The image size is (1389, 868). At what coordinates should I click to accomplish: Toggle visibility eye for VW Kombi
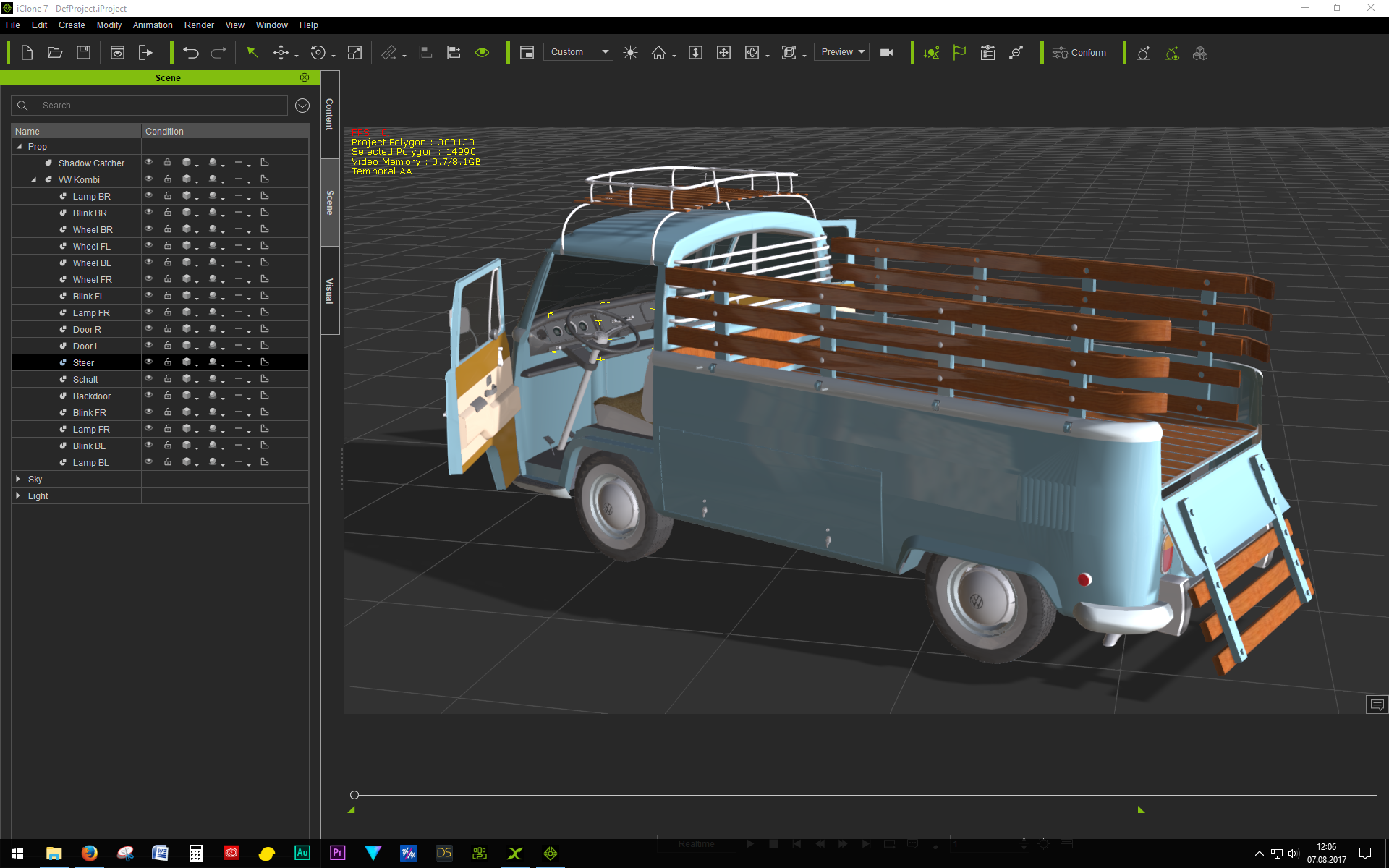148,179
